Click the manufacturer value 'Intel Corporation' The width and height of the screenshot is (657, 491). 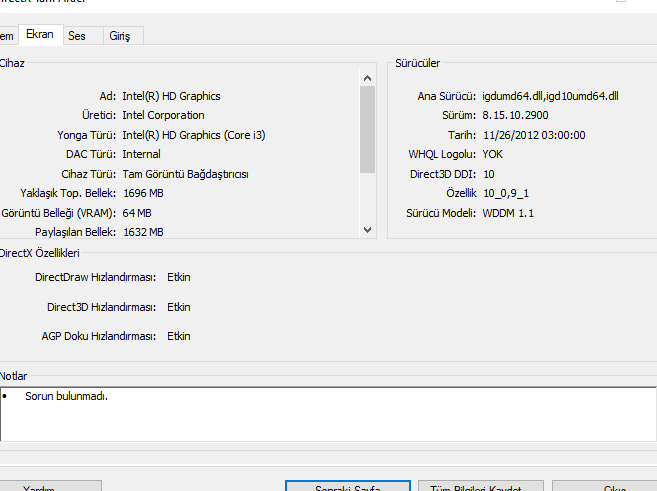click(x=163, y=115)
